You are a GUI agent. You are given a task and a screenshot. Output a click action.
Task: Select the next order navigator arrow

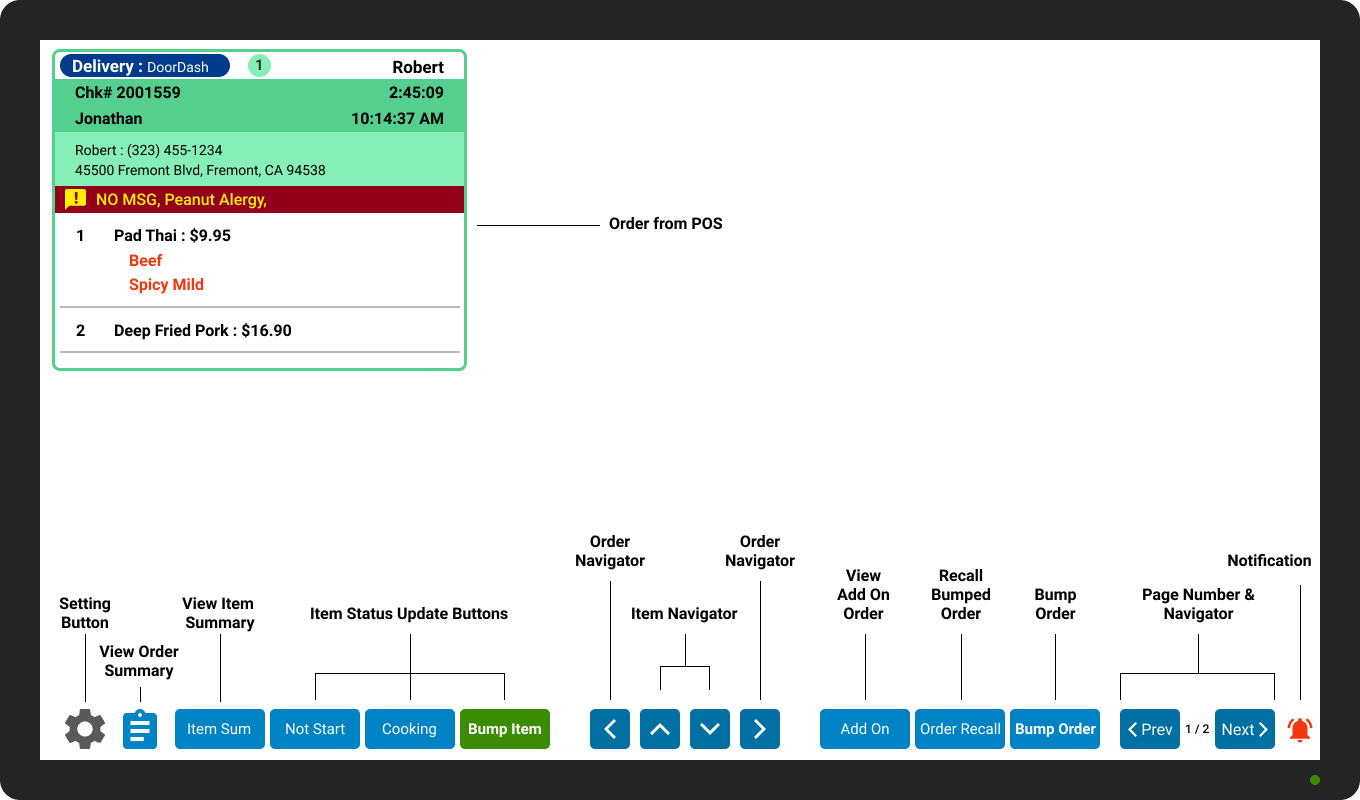point(759,729)
